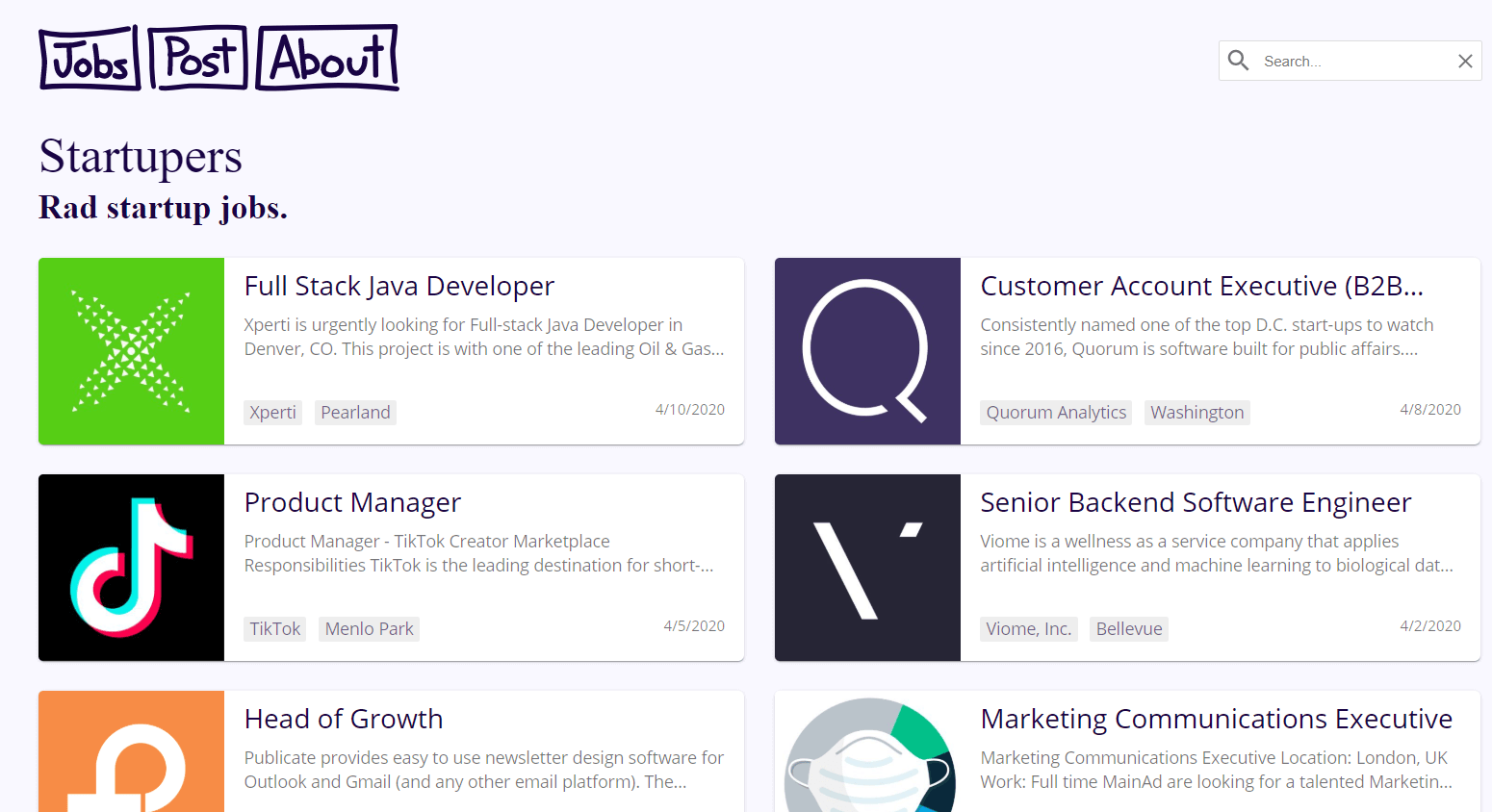Click the TikTok company tag

tap(274, 629)
